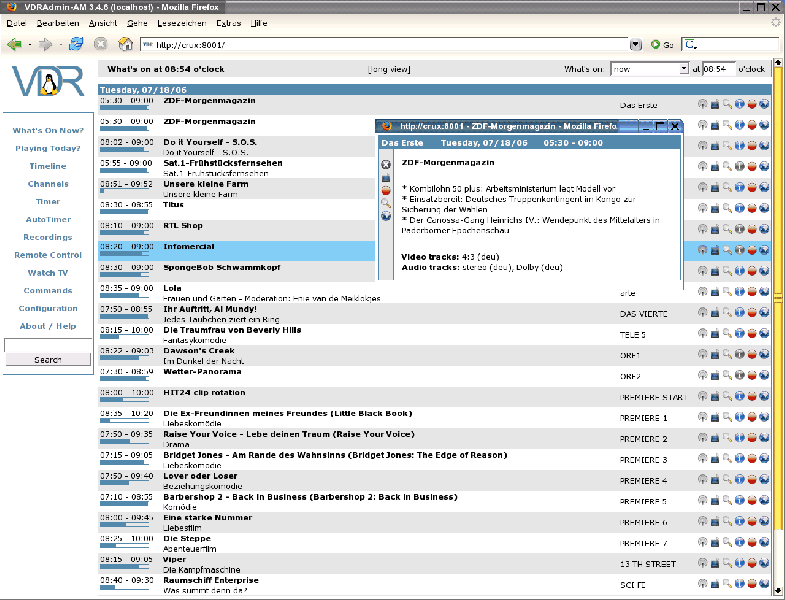This screenshot has width=785, height=600.
Task: Click the sidebar search text field
Action: [48, 345]
